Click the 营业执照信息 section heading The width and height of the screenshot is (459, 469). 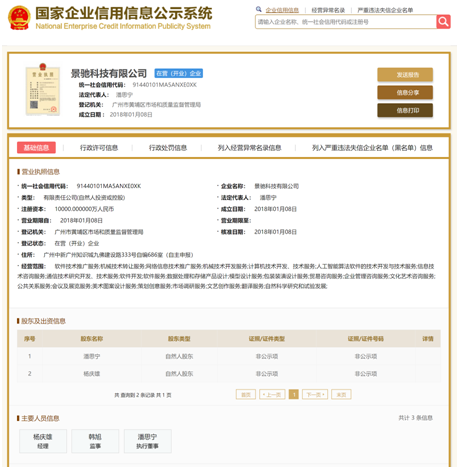pos(40,172)
